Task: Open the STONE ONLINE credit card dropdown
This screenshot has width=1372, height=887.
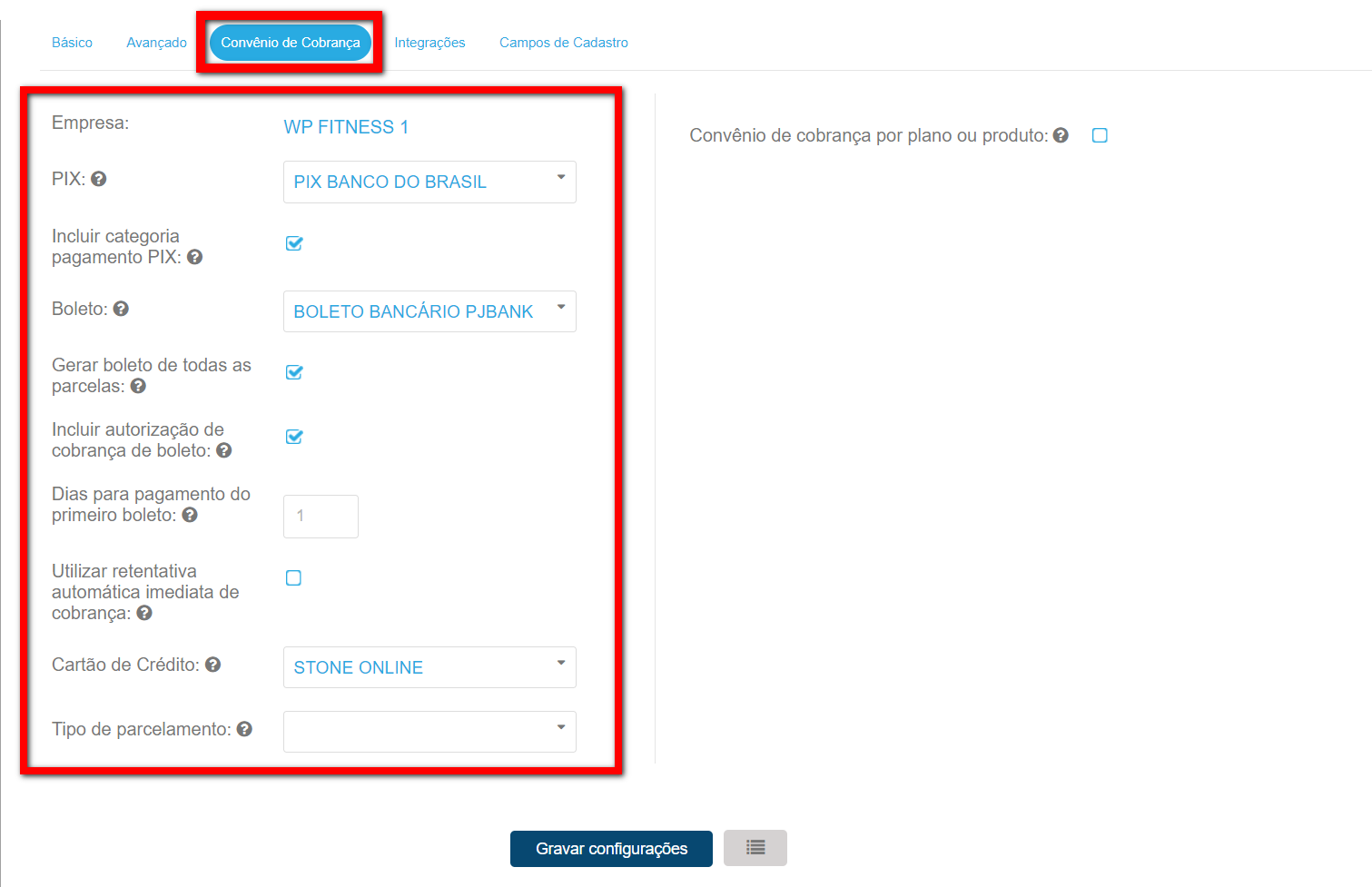Action: [x=429, y=668]
